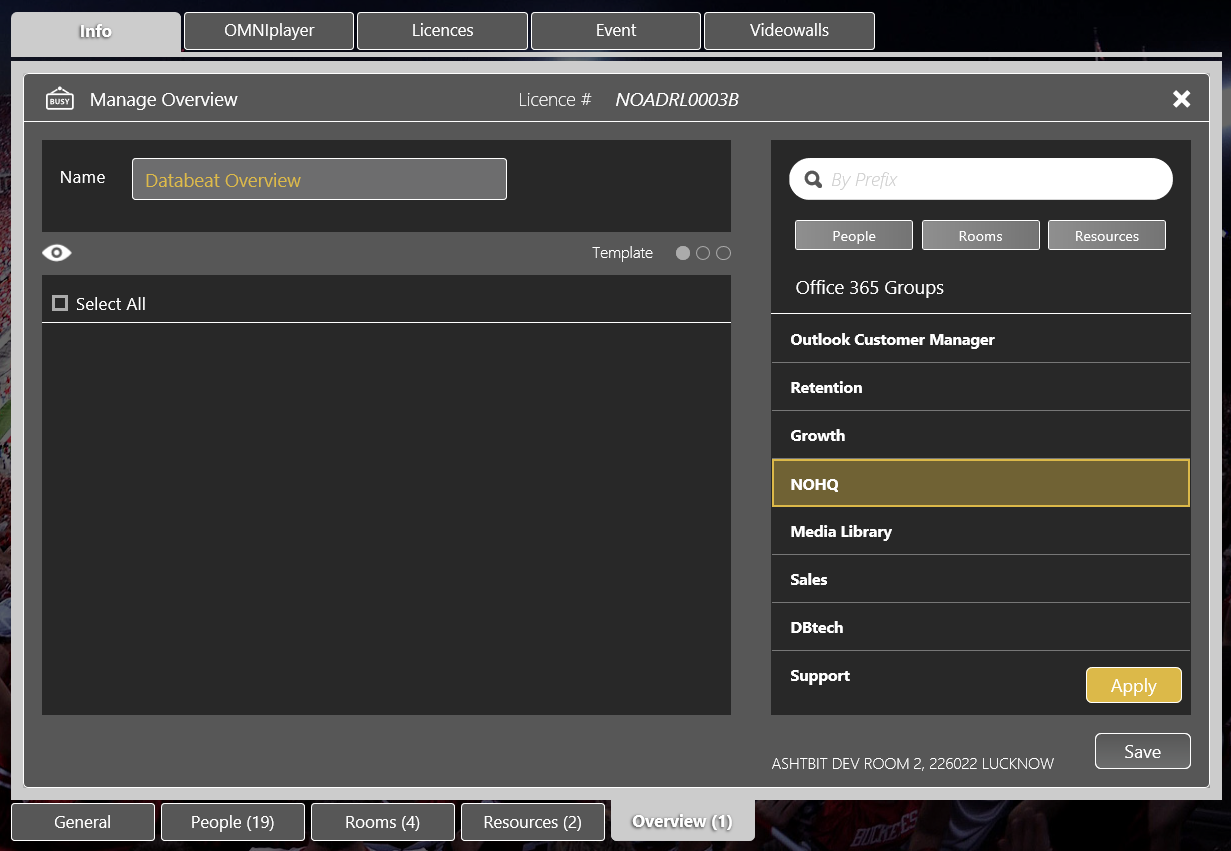Open the People (19) tab
Viewport: 1231px width, 851px height.
233,822
